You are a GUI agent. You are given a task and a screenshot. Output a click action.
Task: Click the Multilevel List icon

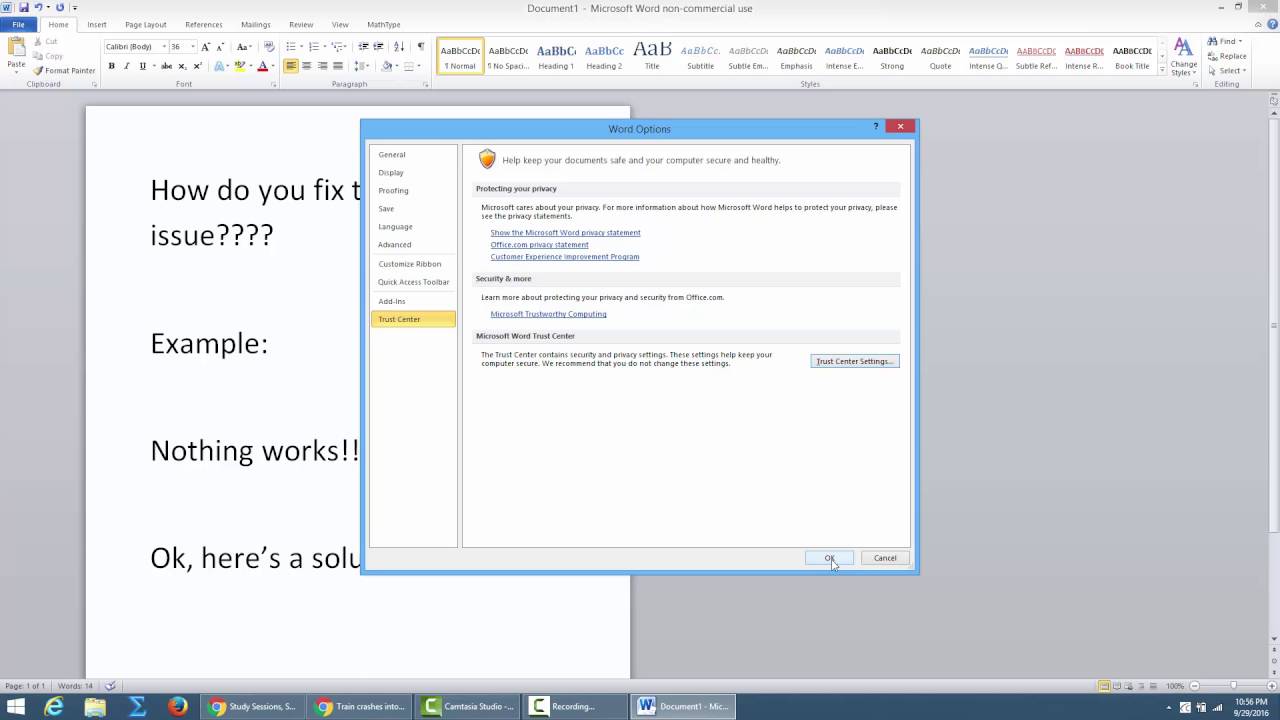pos(337,47)
